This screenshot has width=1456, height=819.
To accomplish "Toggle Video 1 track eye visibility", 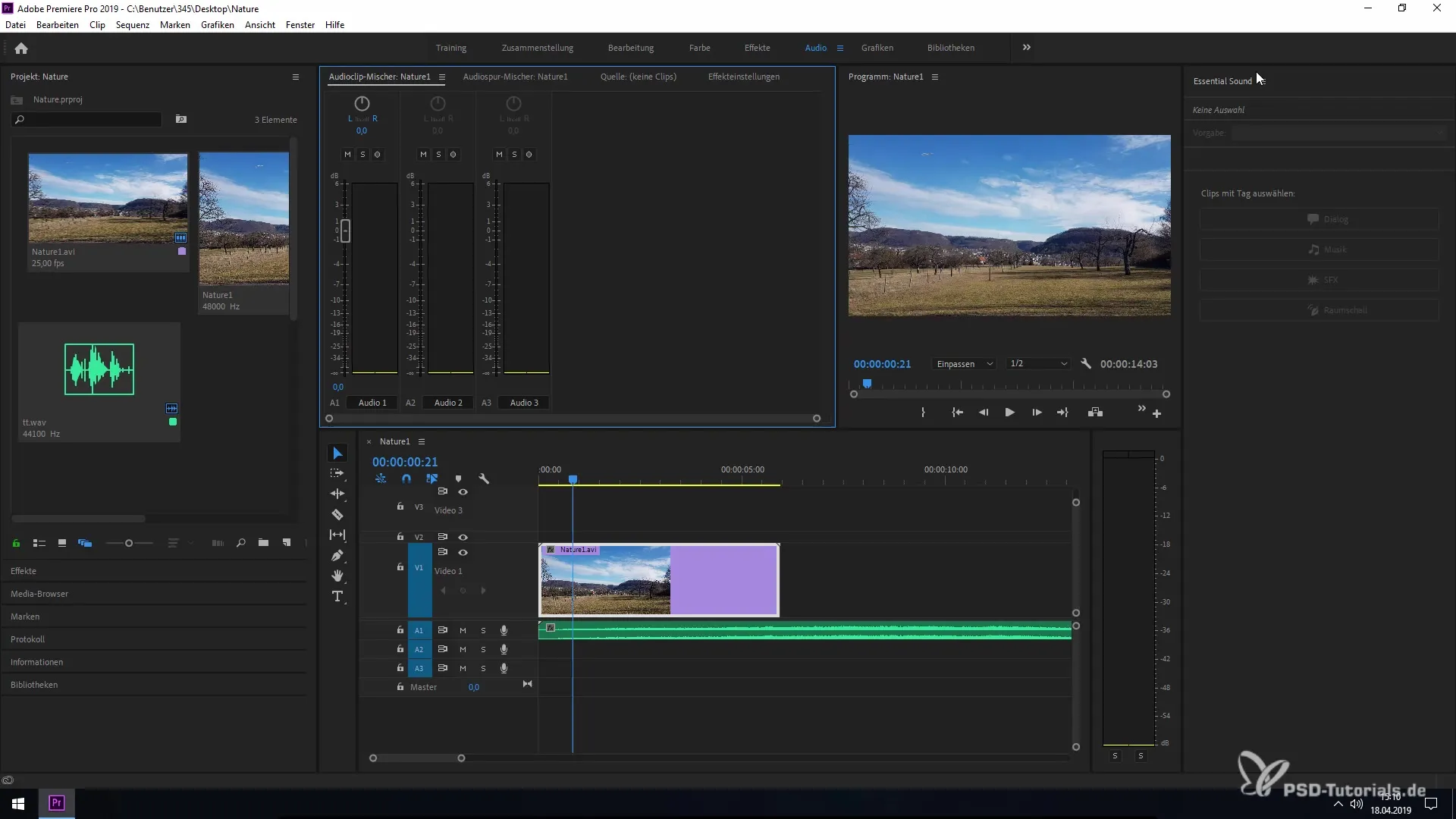I will click(463, 553).
